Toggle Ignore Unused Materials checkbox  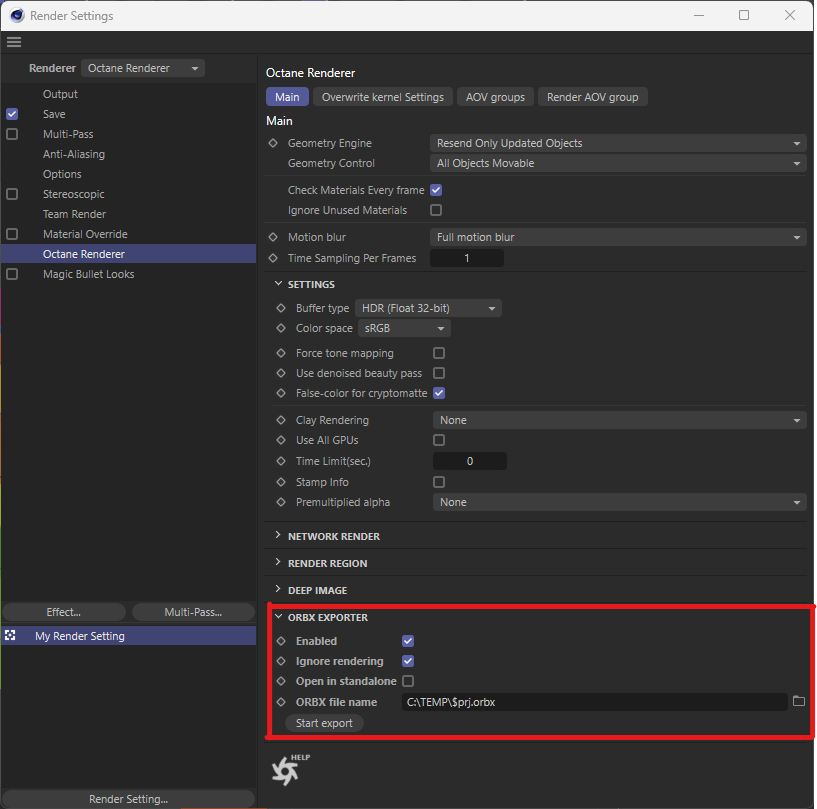pyautogui.click(x=436, y=210)
